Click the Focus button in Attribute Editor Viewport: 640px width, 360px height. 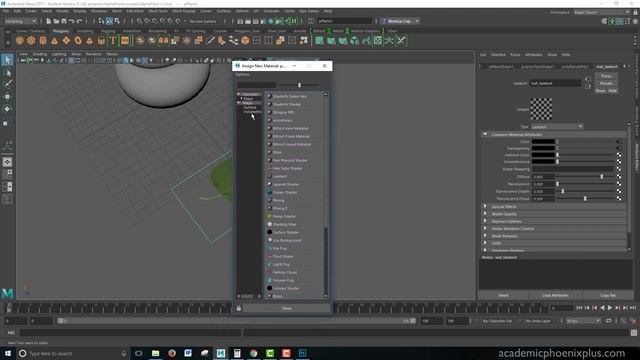[606, 76]
